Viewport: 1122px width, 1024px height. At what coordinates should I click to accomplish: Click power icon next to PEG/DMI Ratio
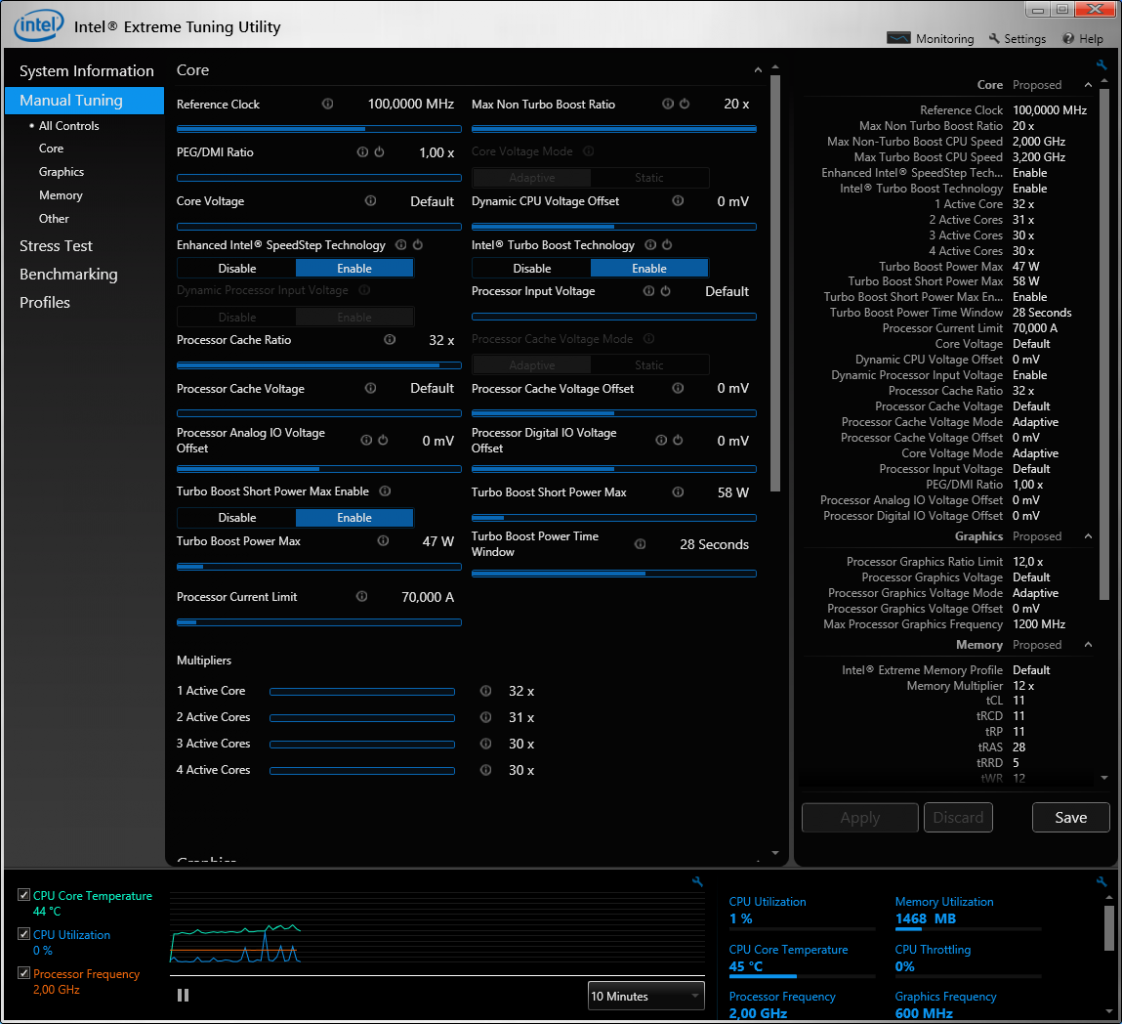[x=379, y=152]
